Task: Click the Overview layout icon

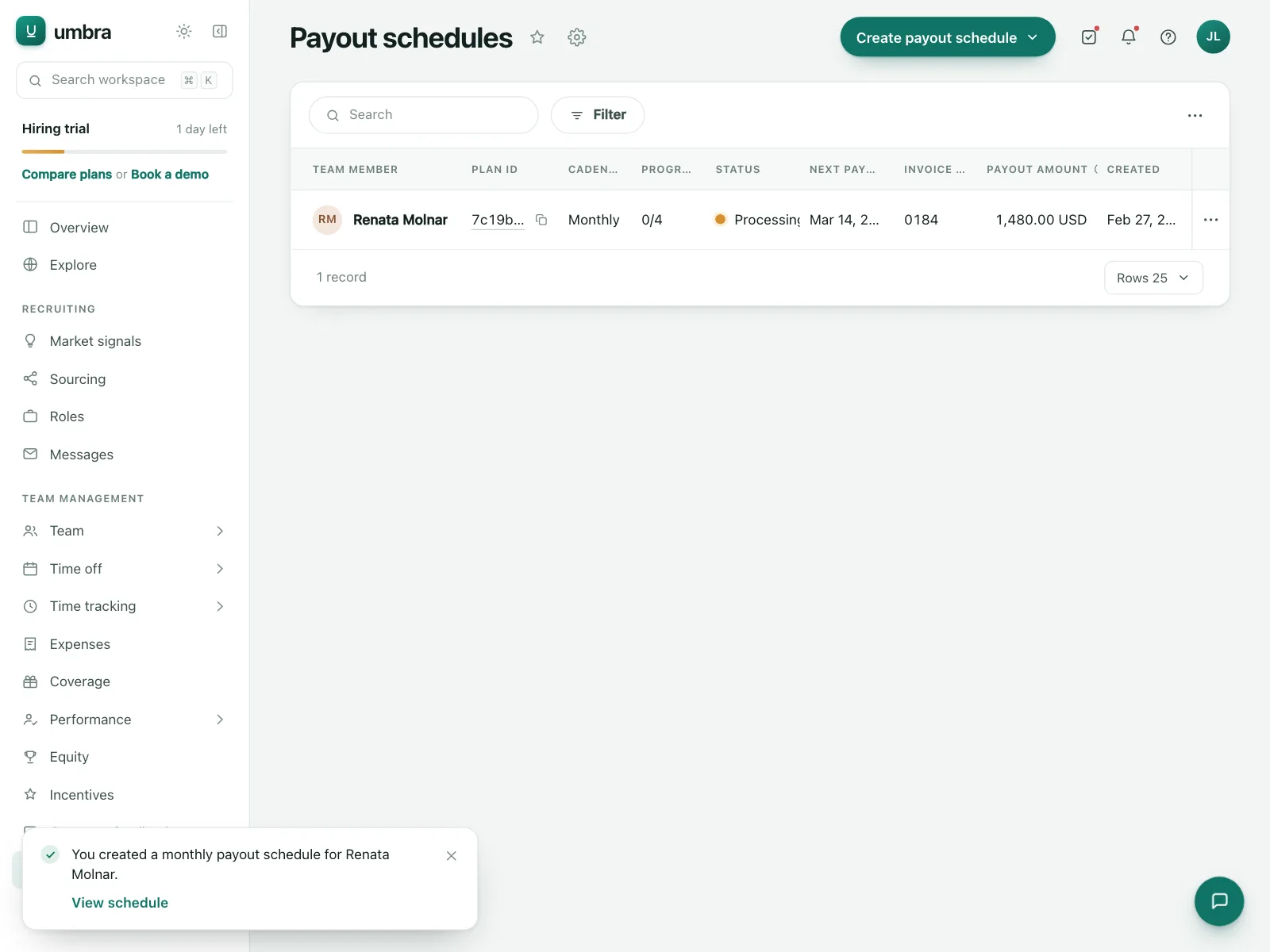Action: (30, 227)
